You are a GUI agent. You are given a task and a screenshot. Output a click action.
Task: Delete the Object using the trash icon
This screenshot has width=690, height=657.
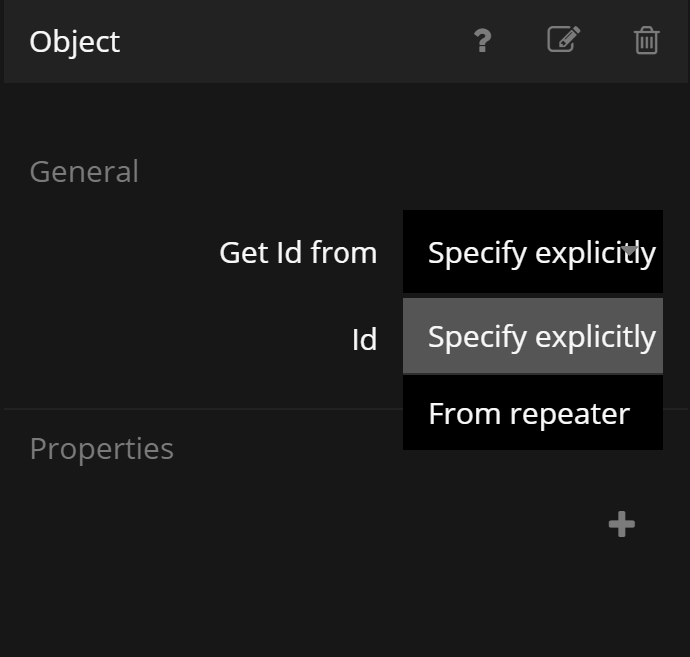point(647,41)
